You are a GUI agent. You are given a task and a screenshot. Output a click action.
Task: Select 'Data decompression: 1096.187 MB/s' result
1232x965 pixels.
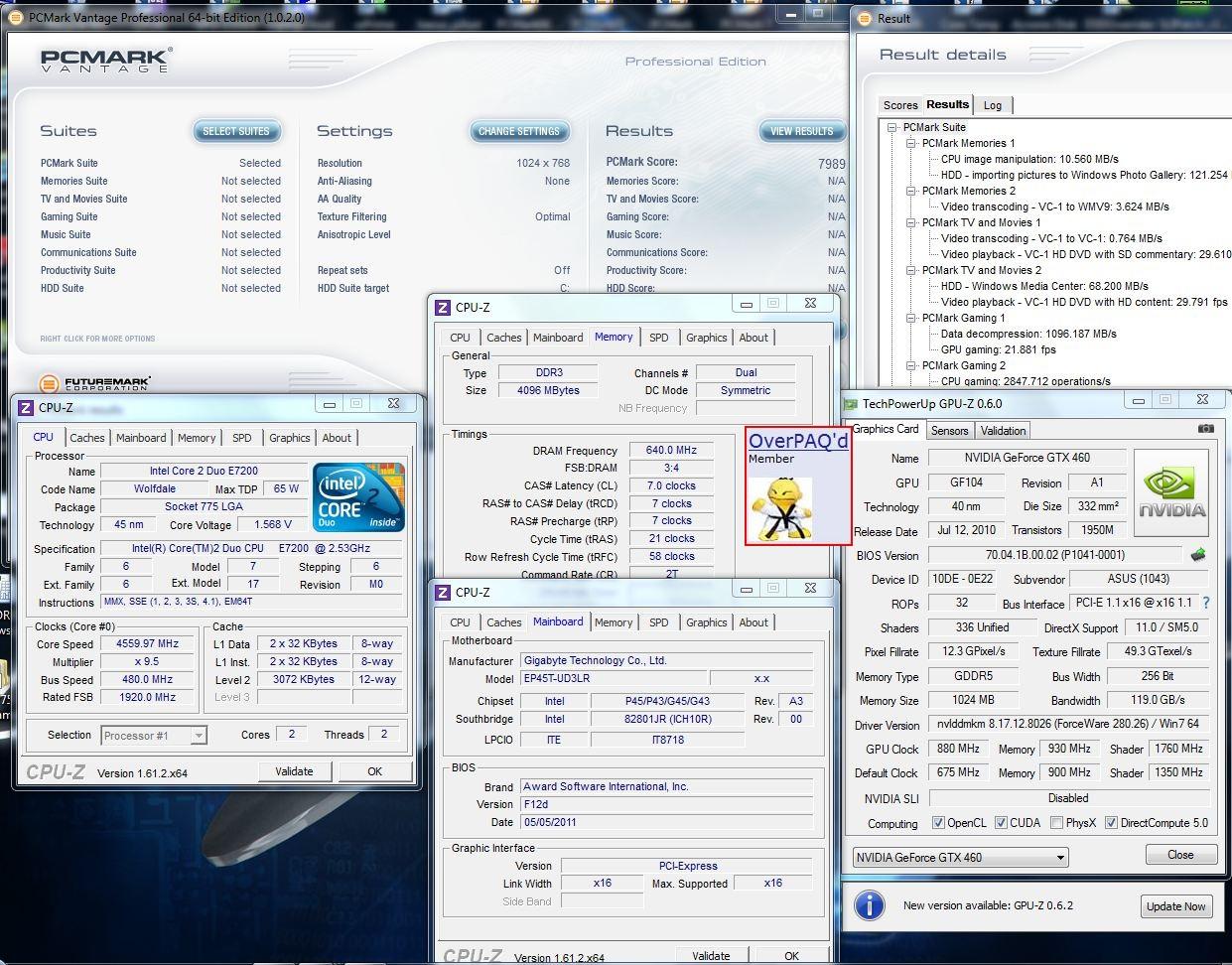click(x=1028, y=334)
